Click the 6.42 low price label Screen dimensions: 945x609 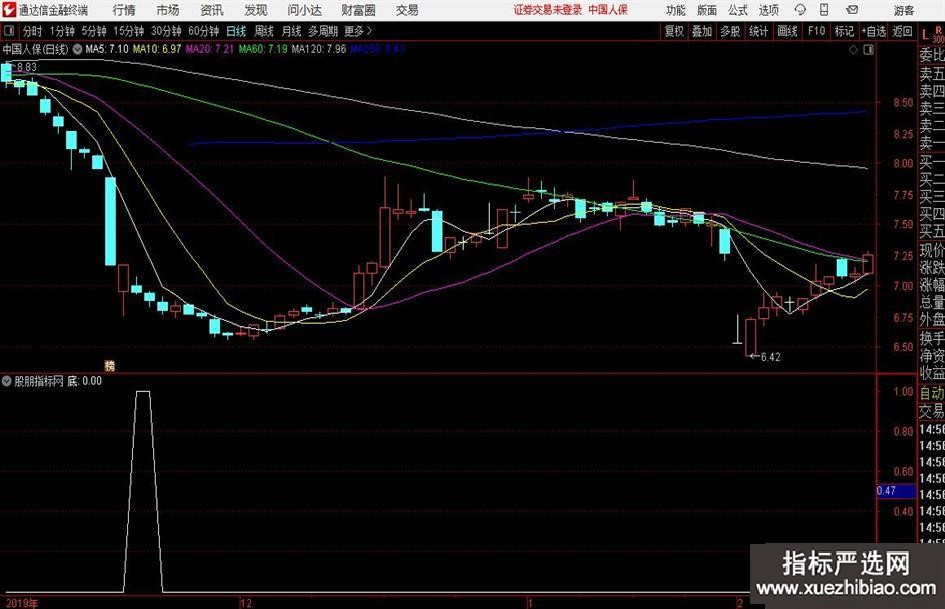click(771, 357)
